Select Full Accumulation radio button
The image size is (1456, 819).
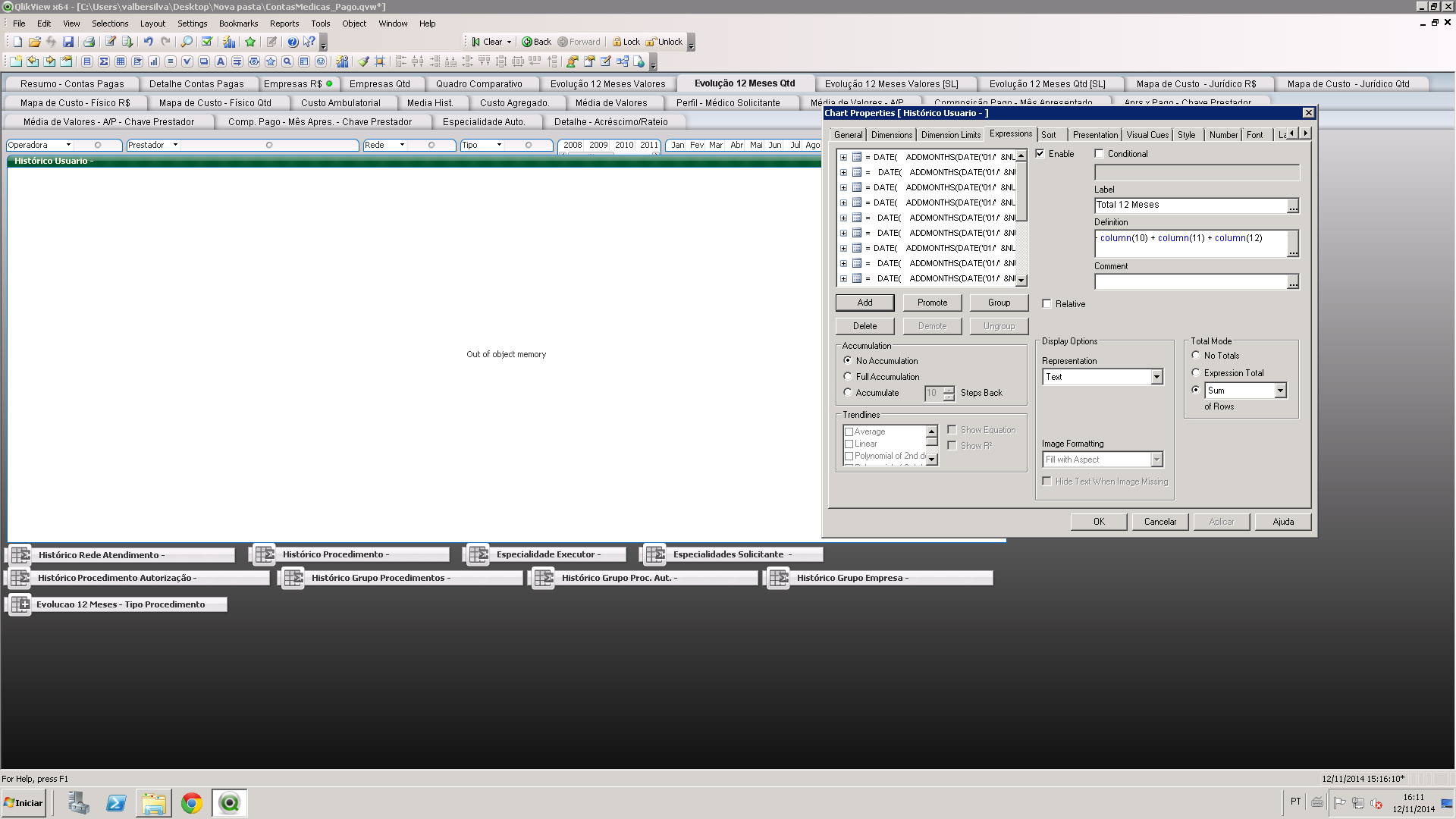(848, 377)
